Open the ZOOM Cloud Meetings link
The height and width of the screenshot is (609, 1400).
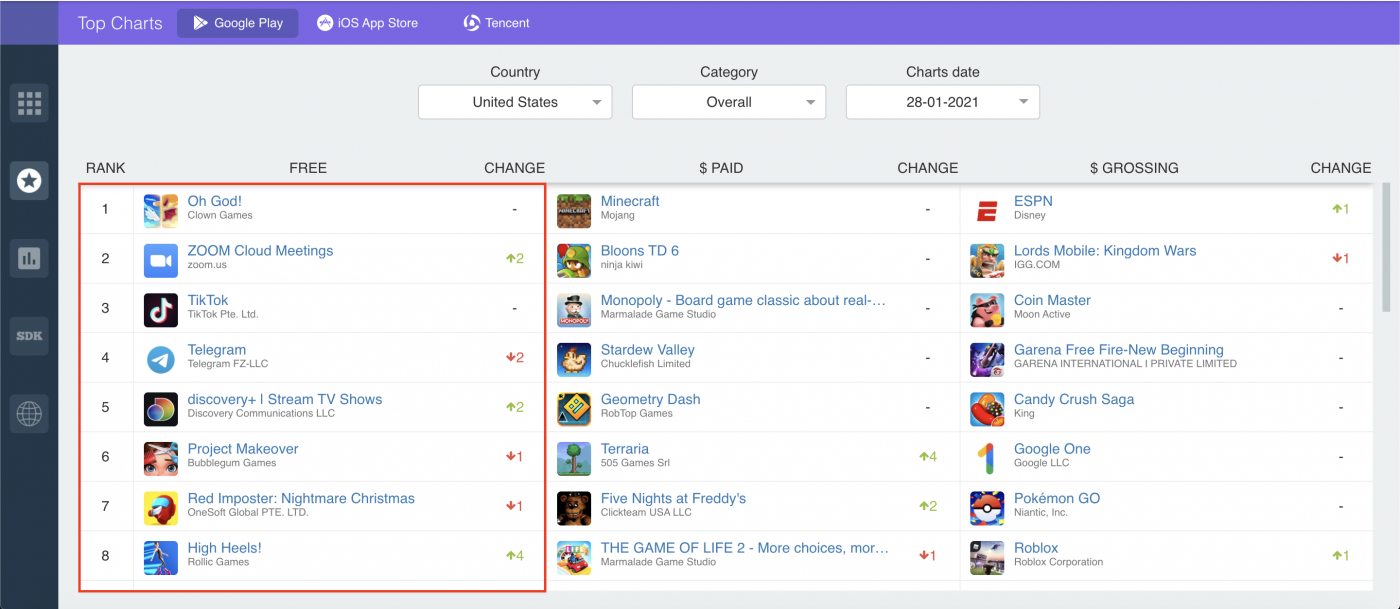point(260,251)
